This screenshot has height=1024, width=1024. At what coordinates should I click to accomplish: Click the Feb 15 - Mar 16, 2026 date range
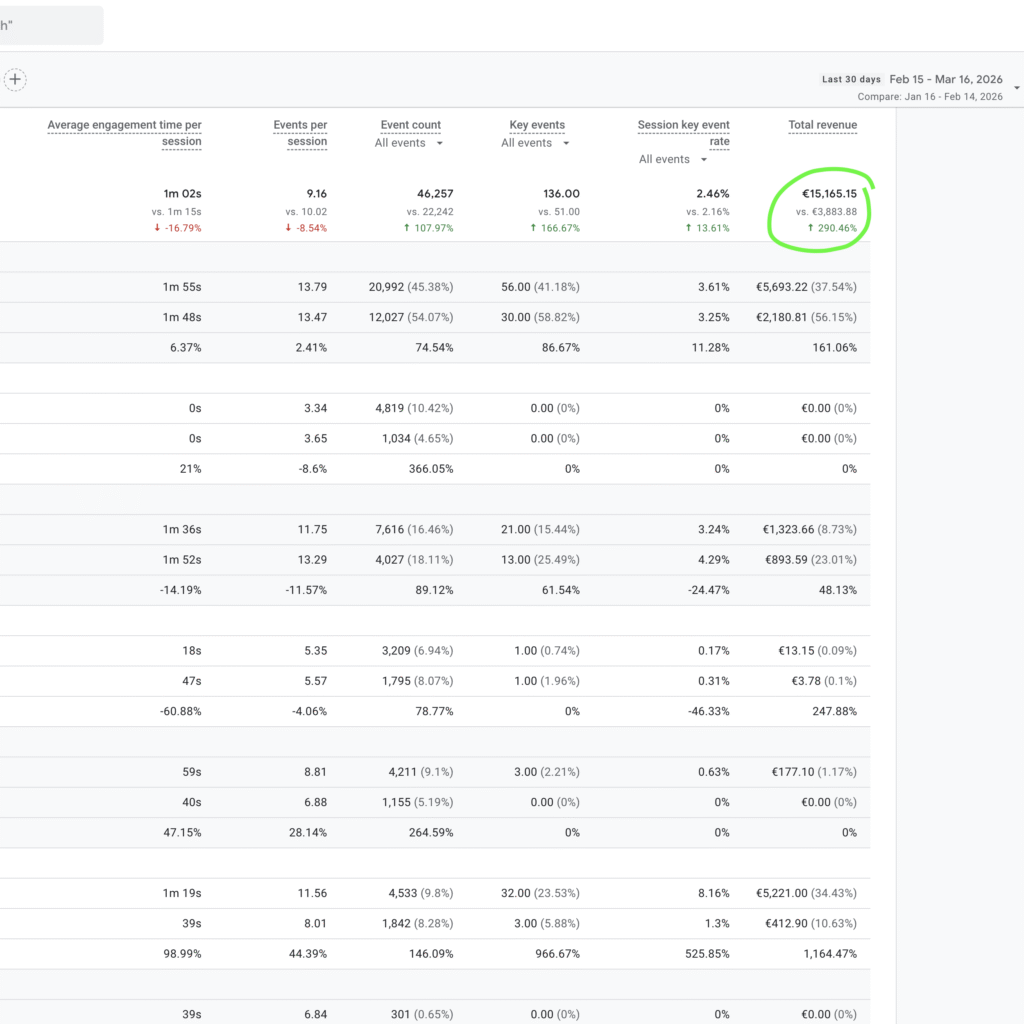pyautogui.click(x=945, y=79)
